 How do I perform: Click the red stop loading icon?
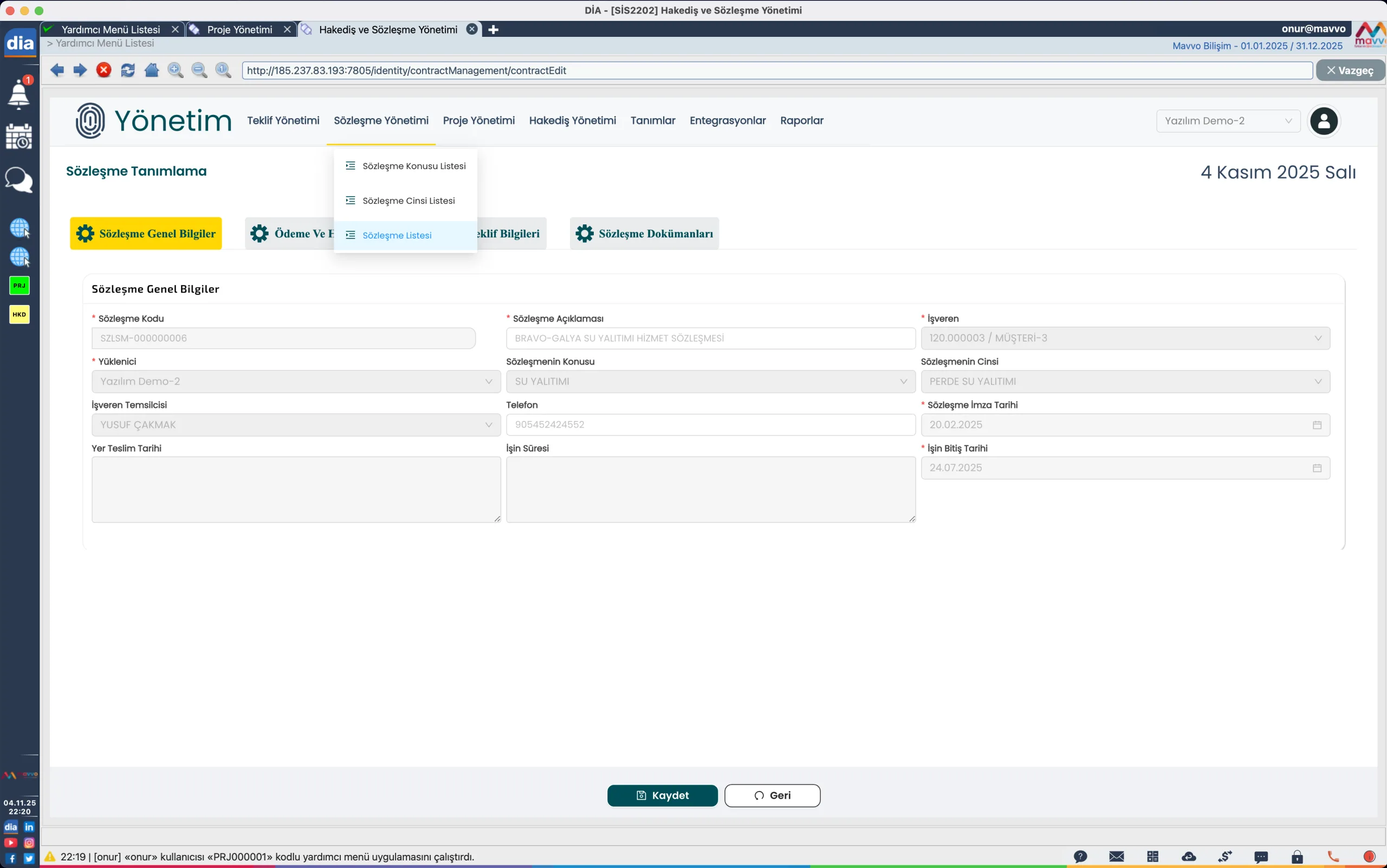click(x=104, y=70)
